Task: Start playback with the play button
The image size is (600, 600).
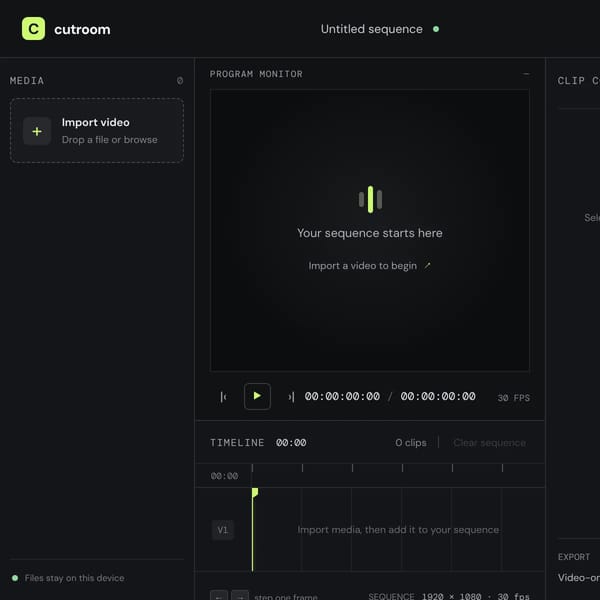Action: (x=257, y=396)
